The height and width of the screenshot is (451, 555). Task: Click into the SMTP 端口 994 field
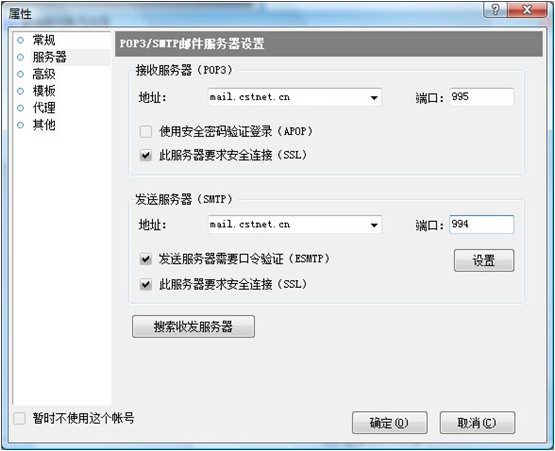(x=481, y=224)
